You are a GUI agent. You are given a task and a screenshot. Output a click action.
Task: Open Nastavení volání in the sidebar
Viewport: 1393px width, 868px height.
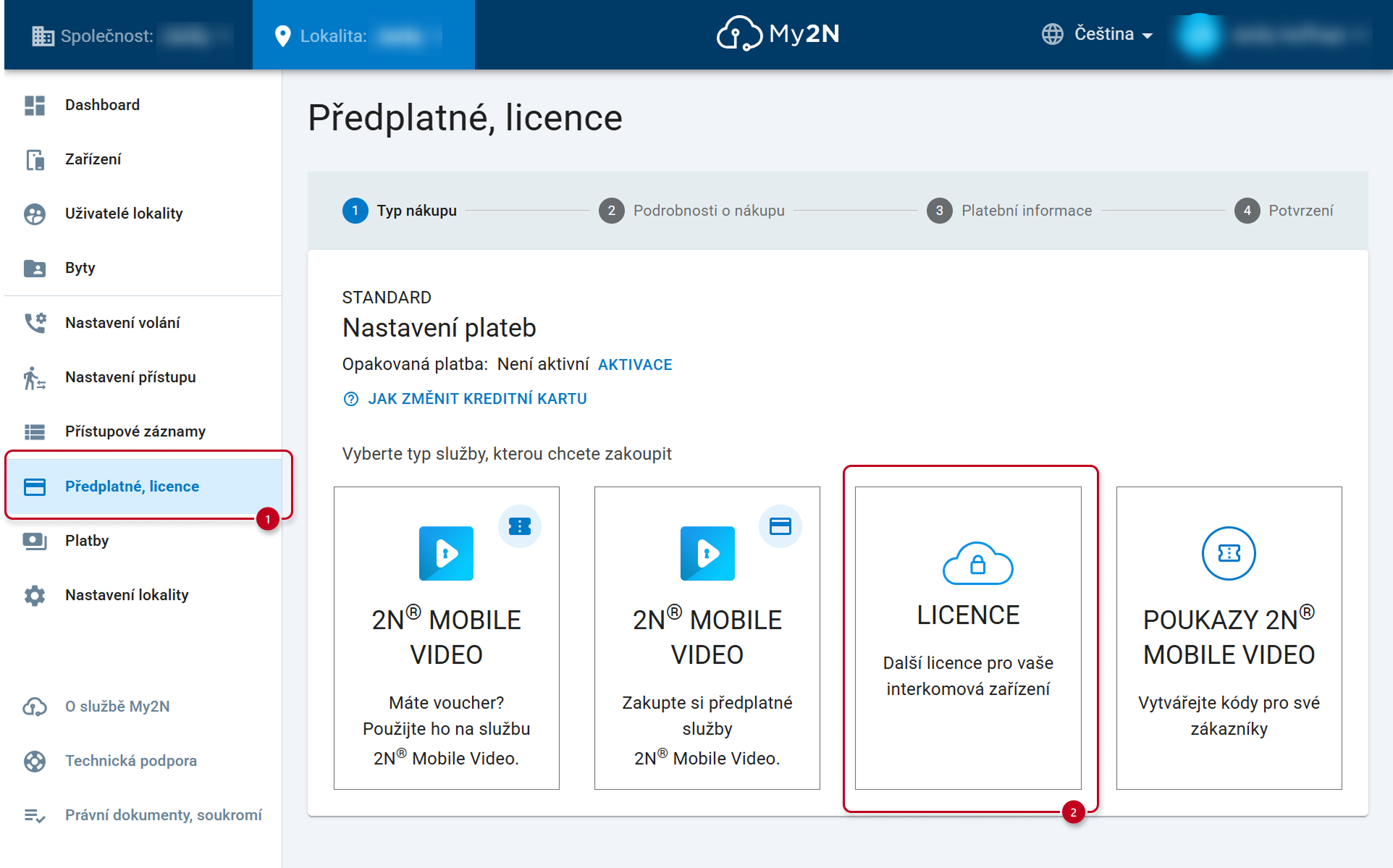(143, 323)
